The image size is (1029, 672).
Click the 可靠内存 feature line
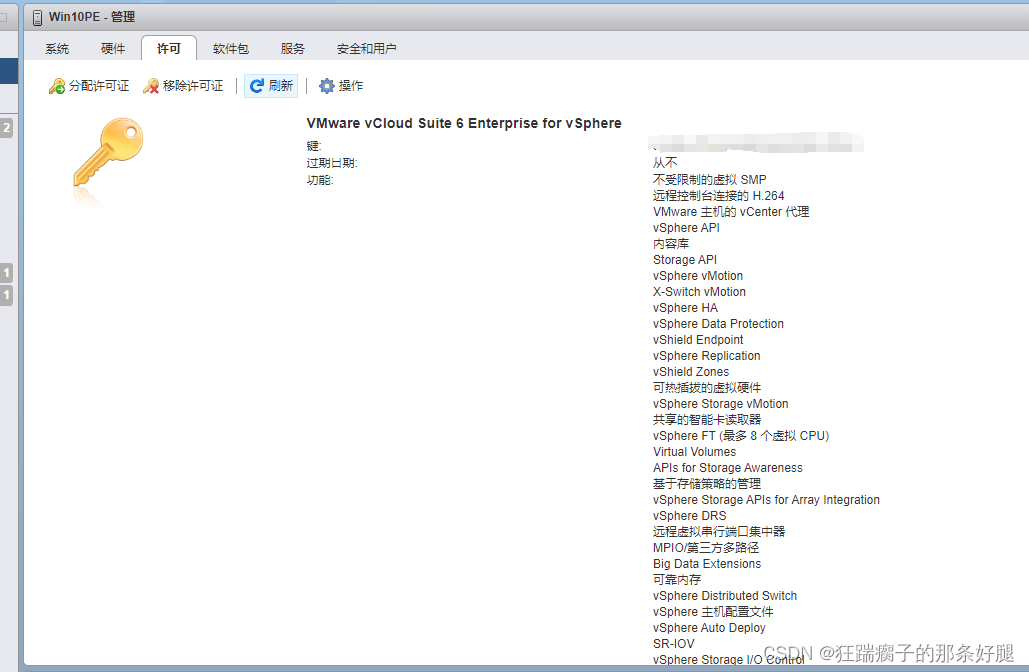677,580
